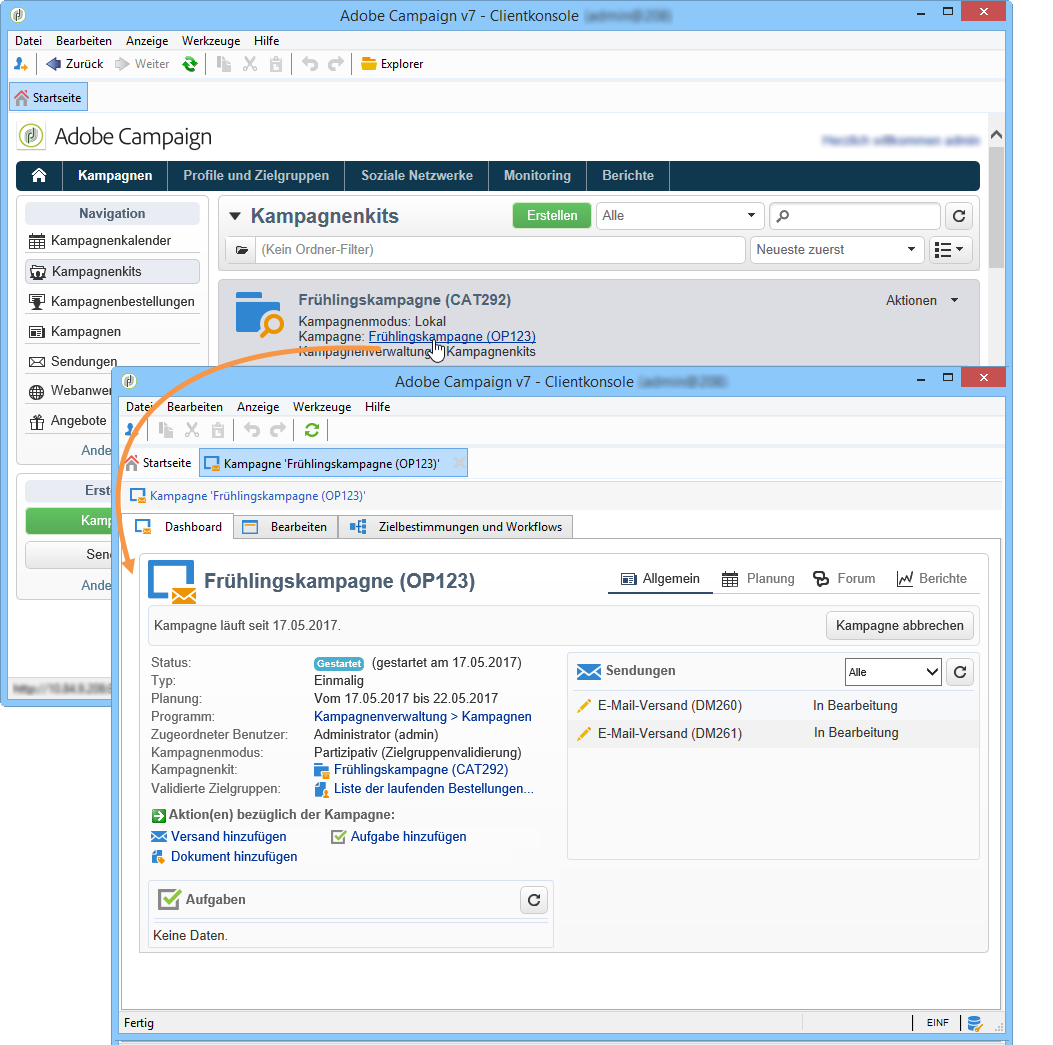Click the cut scissors icon in back window toolbar

250,64
